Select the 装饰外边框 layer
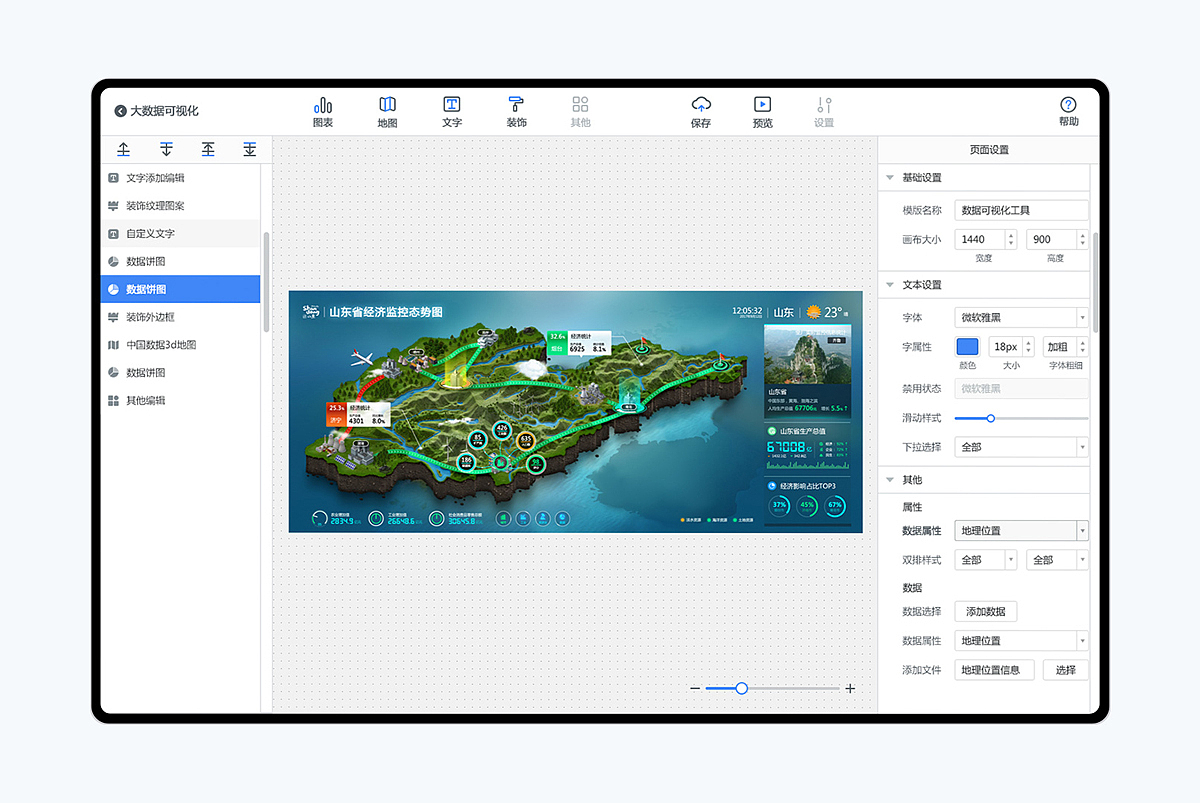 coord(180,316)
